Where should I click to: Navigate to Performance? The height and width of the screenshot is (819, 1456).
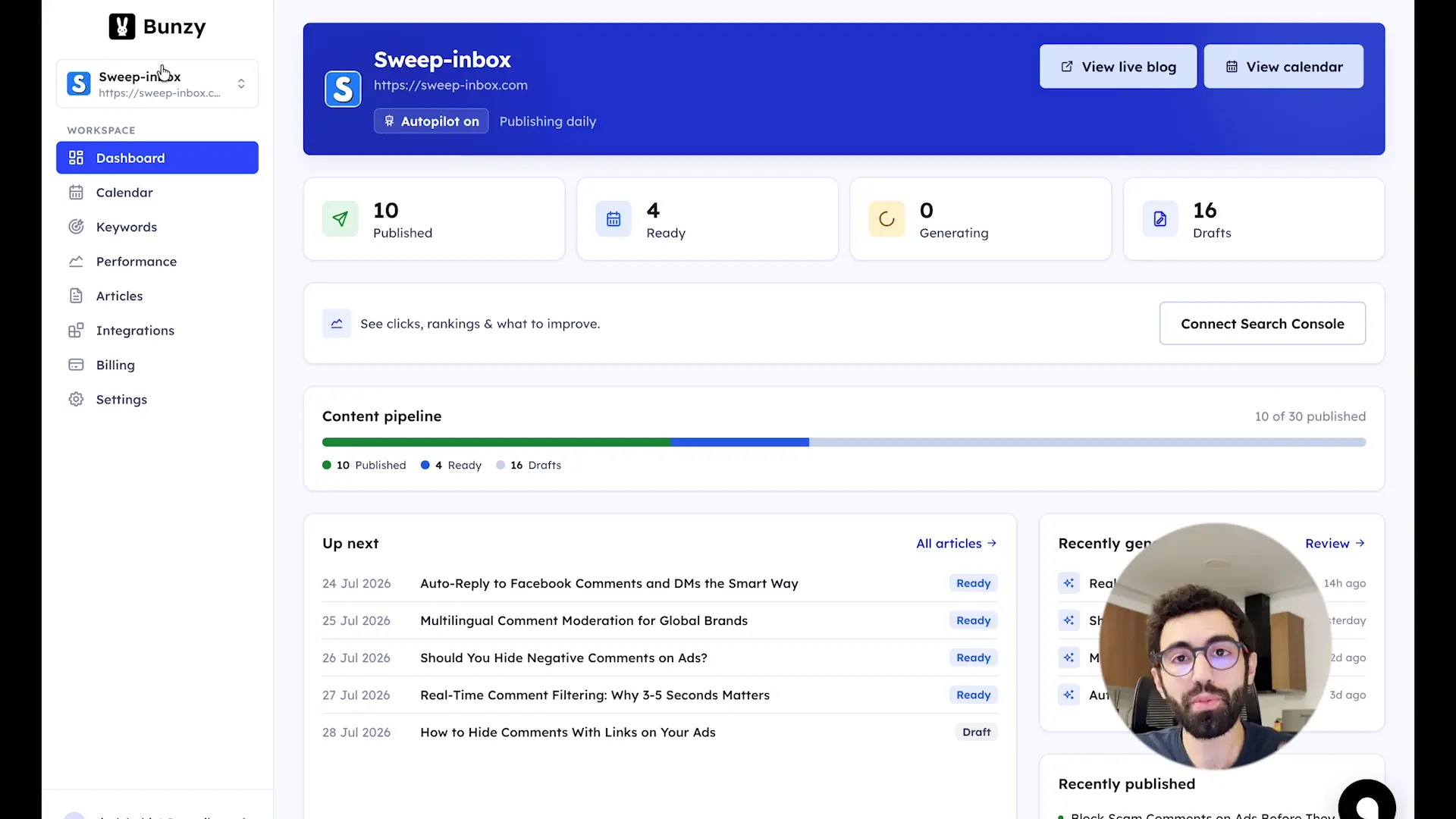point(157,262)
